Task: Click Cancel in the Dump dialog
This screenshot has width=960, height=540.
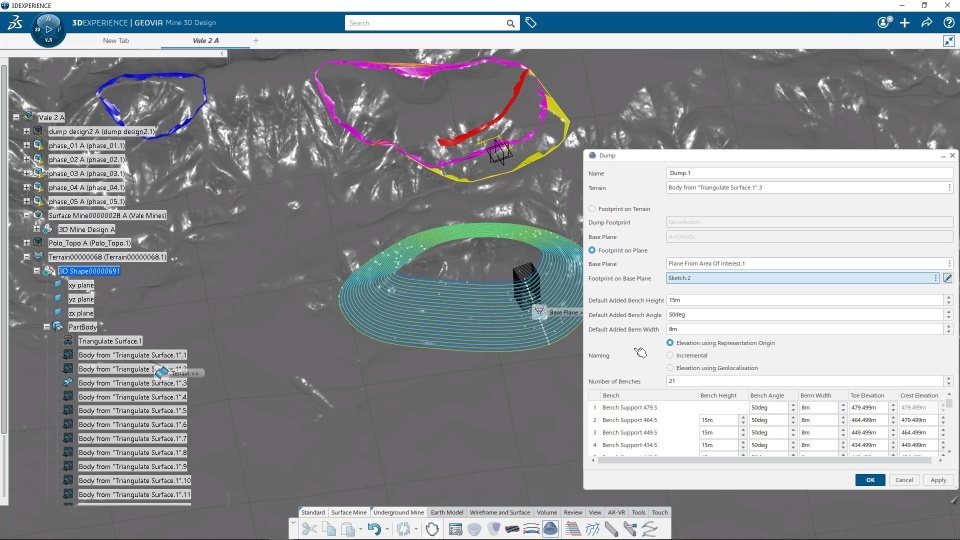Action: [x=904, y=480]
